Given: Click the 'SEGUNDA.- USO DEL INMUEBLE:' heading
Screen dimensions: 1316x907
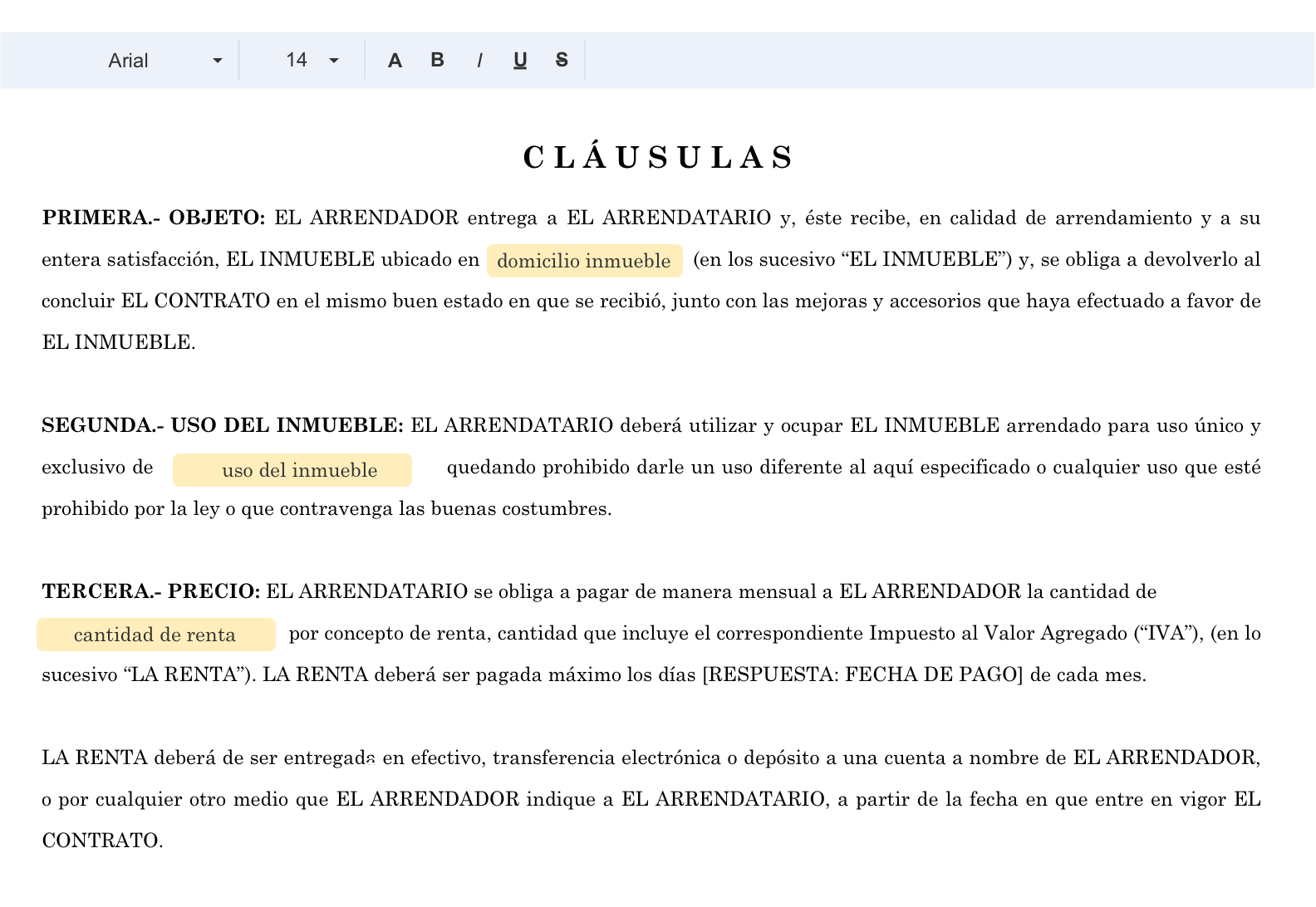Looking at the screenshot, I should click(222, 426).
